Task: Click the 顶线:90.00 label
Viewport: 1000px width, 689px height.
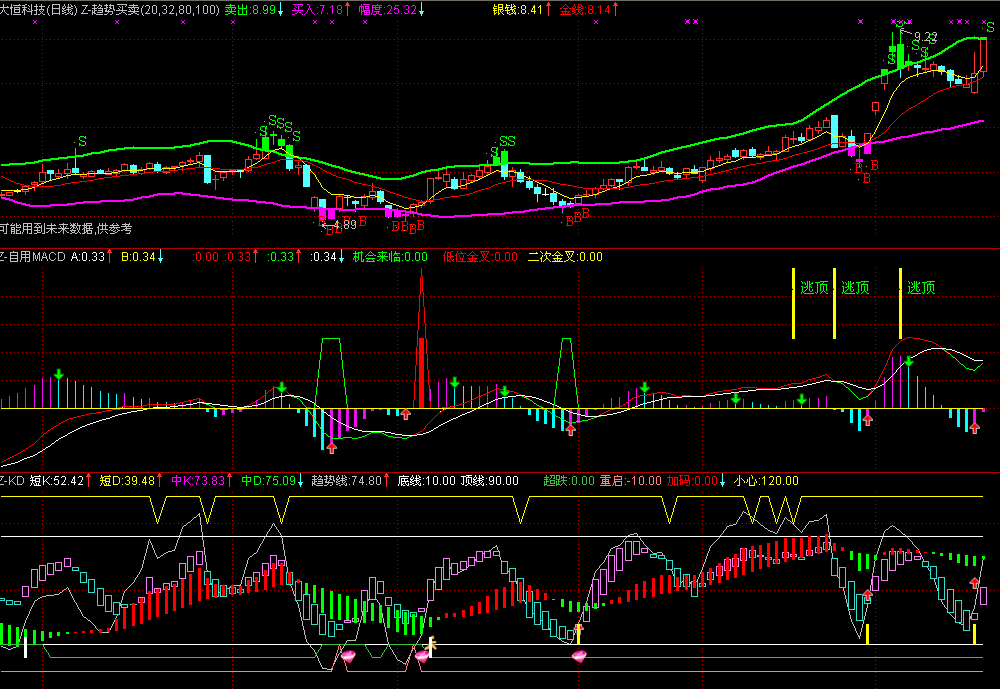Action: click(x=490, y=480)
